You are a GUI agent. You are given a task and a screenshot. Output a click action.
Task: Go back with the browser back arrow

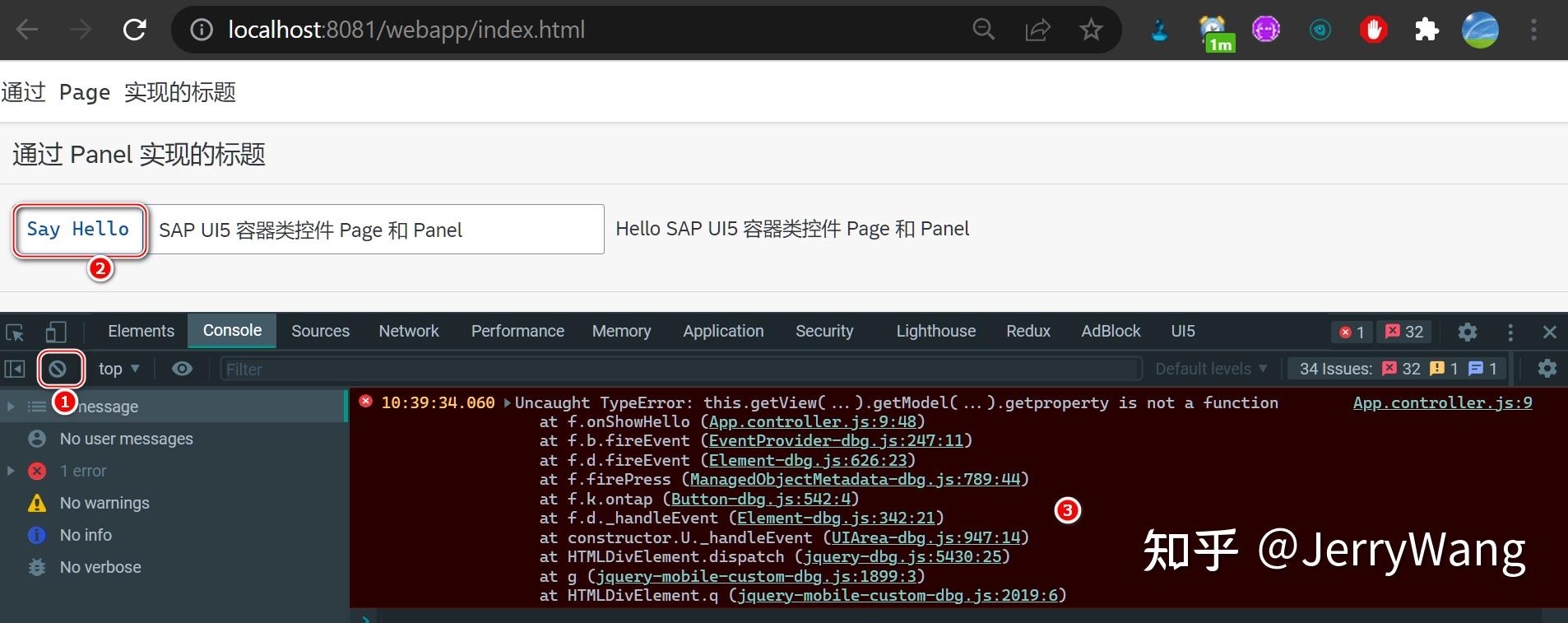point(27,30)
